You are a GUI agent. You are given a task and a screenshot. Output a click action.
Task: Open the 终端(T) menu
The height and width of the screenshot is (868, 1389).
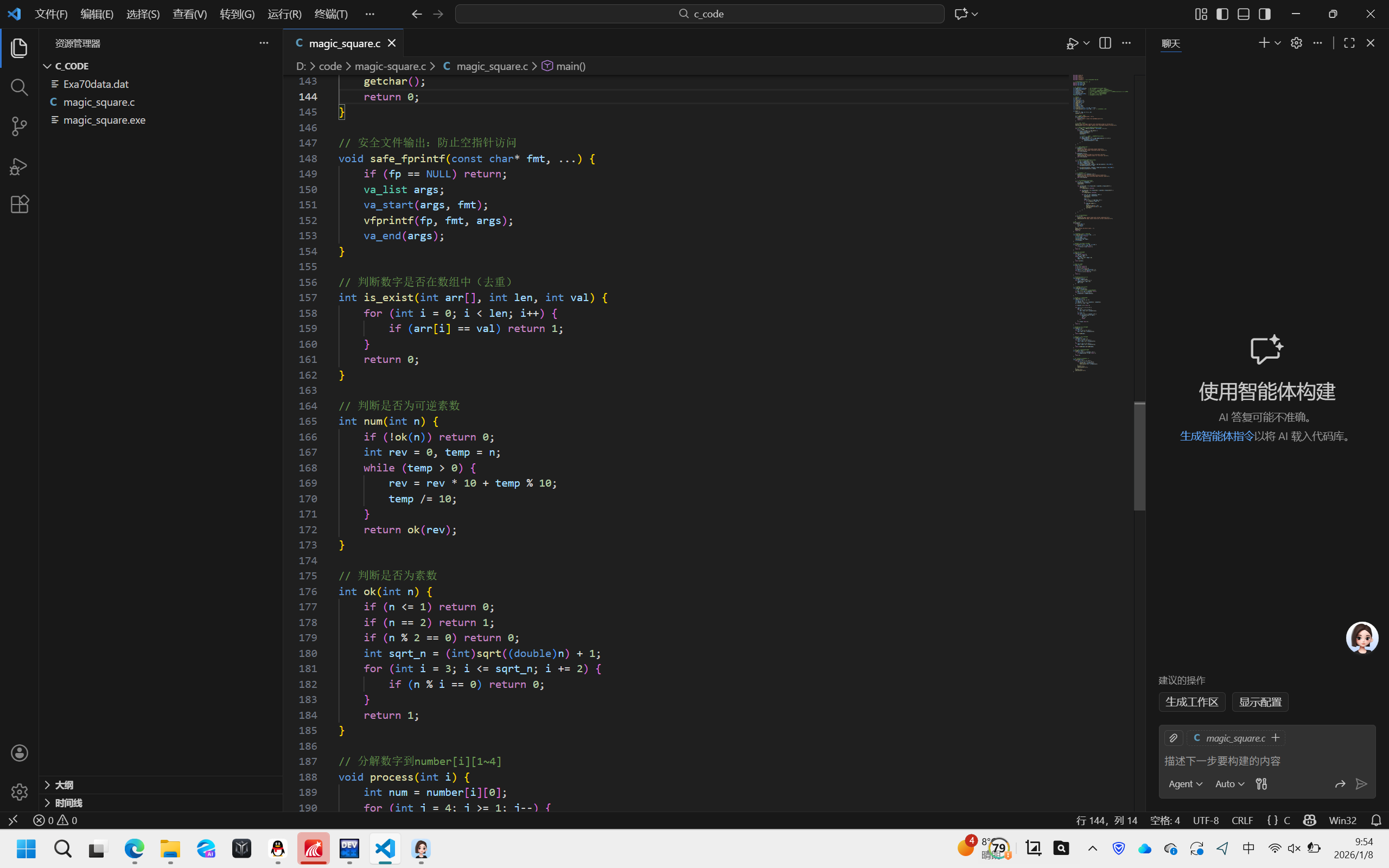pyautogui.click(x=330, y=14)
